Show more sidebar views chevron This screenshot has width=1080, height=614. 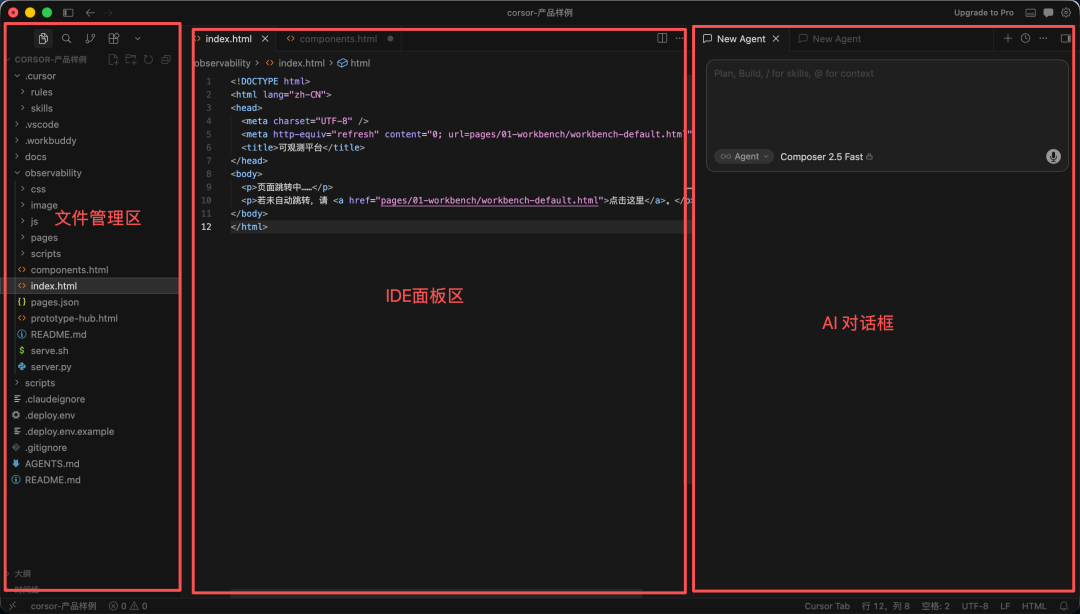click(x=138, y=39)
